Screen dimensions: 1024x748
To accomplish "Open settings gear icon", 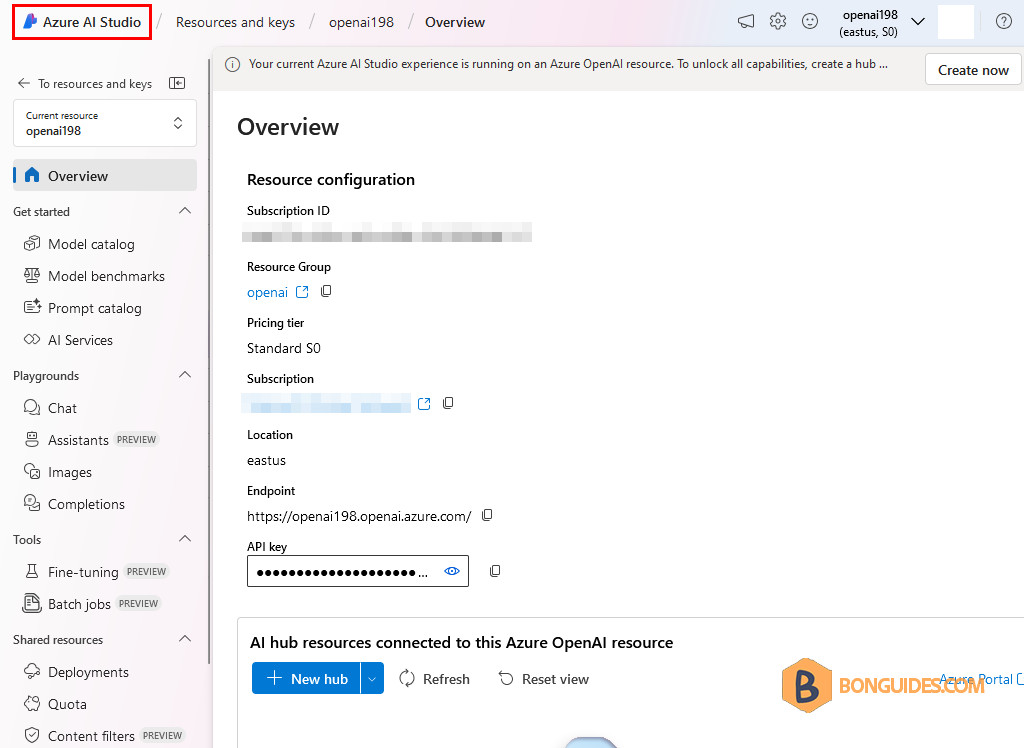I will click(778, 22).
